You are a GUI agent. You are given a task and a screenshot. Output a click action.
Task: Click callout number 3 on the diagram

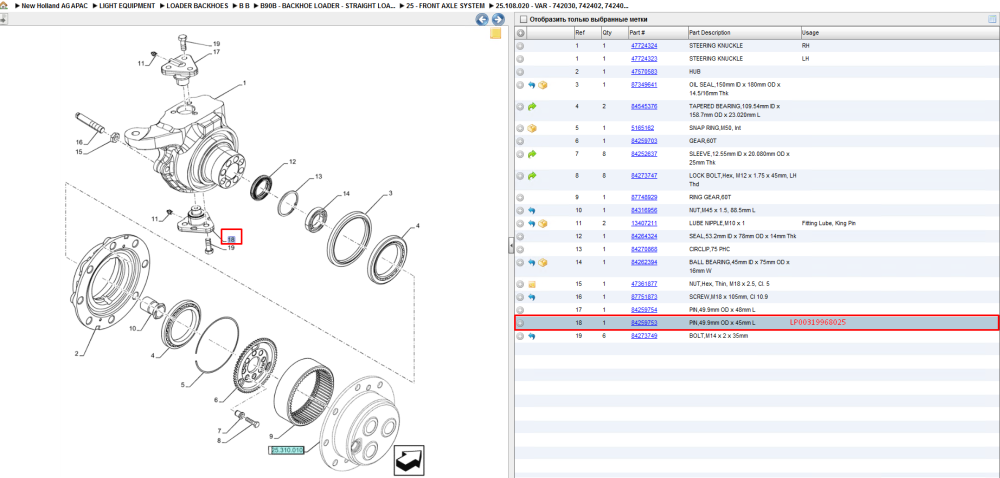click(x=390, y=193)
